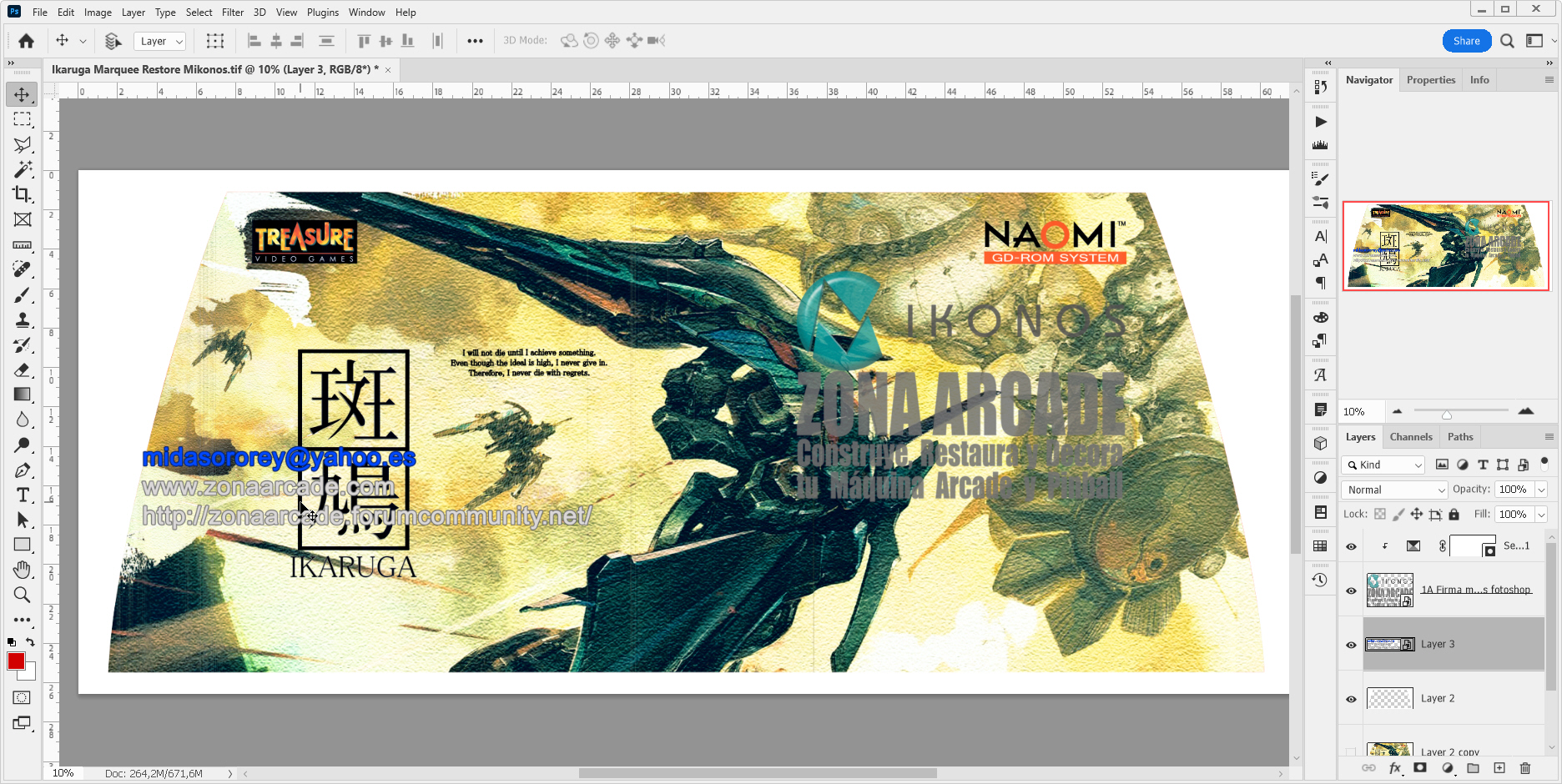
Task: Toggle visibility of Layer 2
Action: pos(1351,699)
